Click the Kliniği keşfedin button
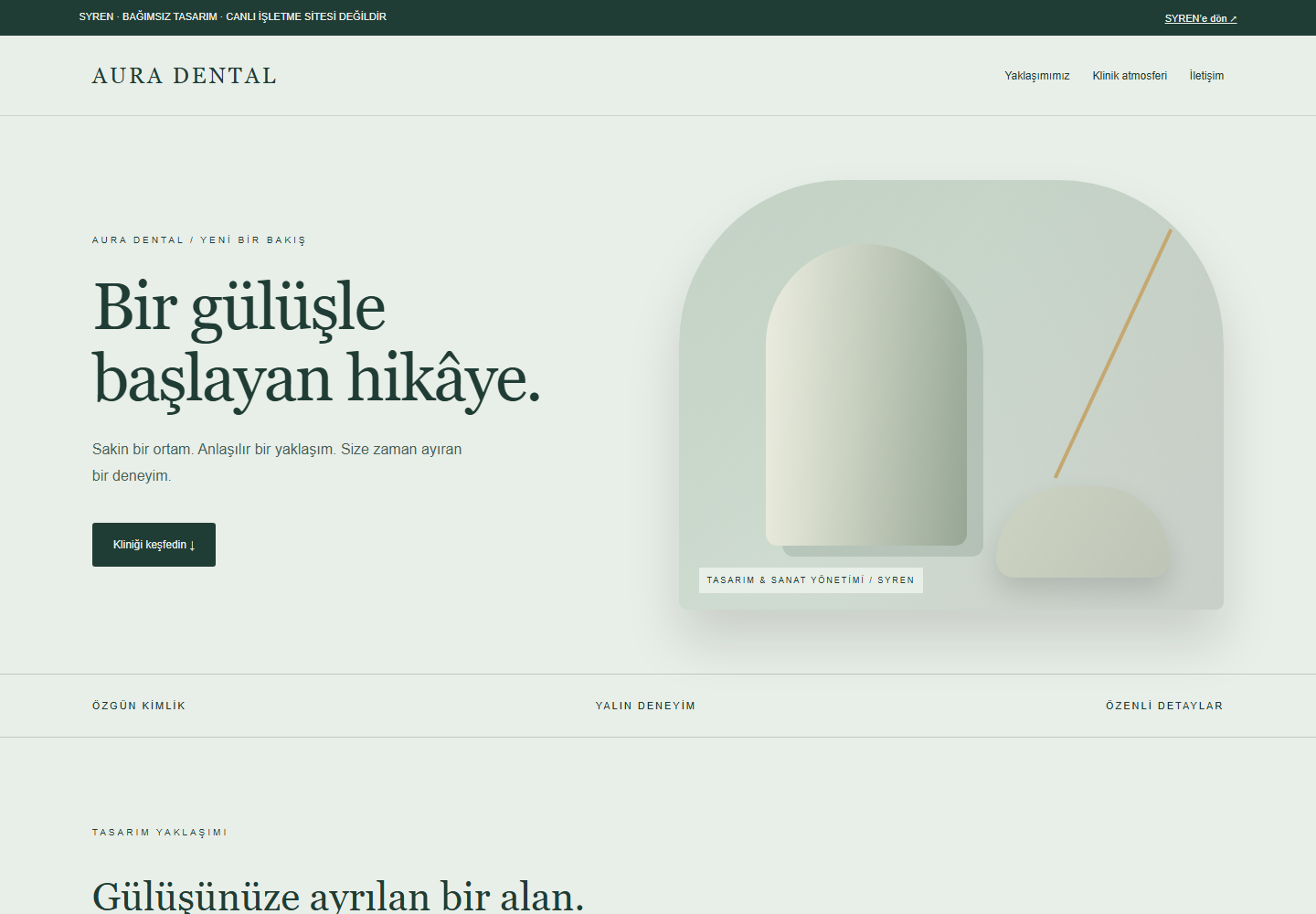This screenshot has width=1316, height=914. click(x=154, y=545)
